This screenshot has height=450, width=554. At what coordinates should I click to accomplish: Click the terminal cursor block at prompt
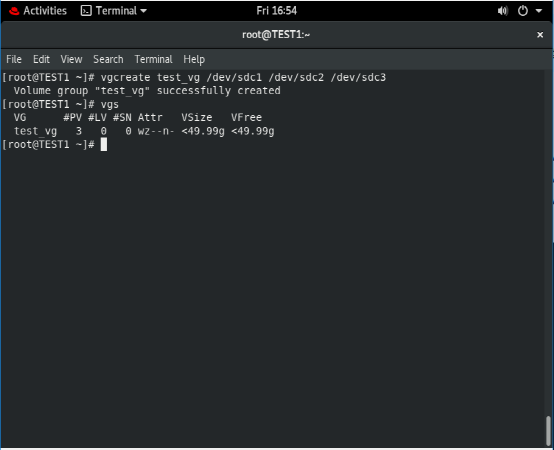pyautogui.click(x=104, y=144)
